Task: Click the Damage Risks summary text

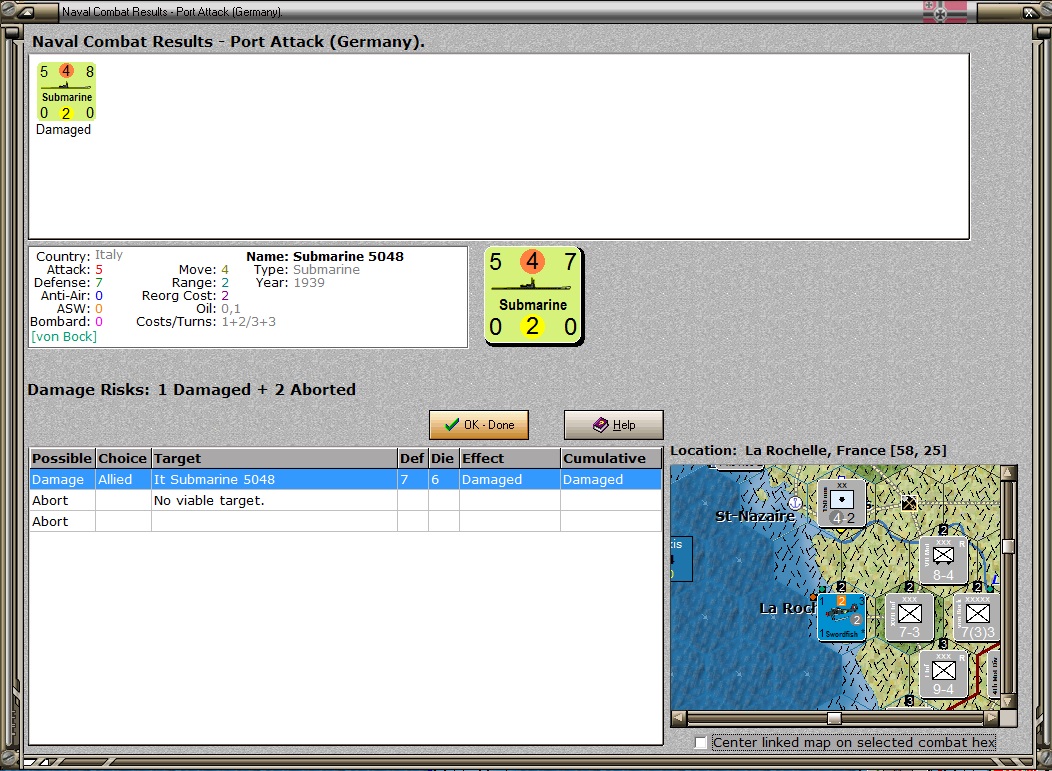Action: (x=192, y=389)
